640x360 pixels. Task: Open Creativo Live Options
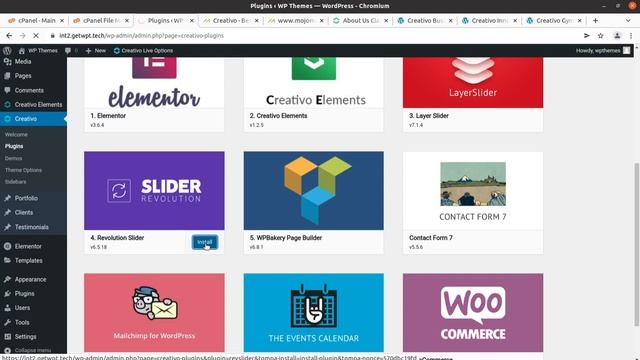[143, 51]
